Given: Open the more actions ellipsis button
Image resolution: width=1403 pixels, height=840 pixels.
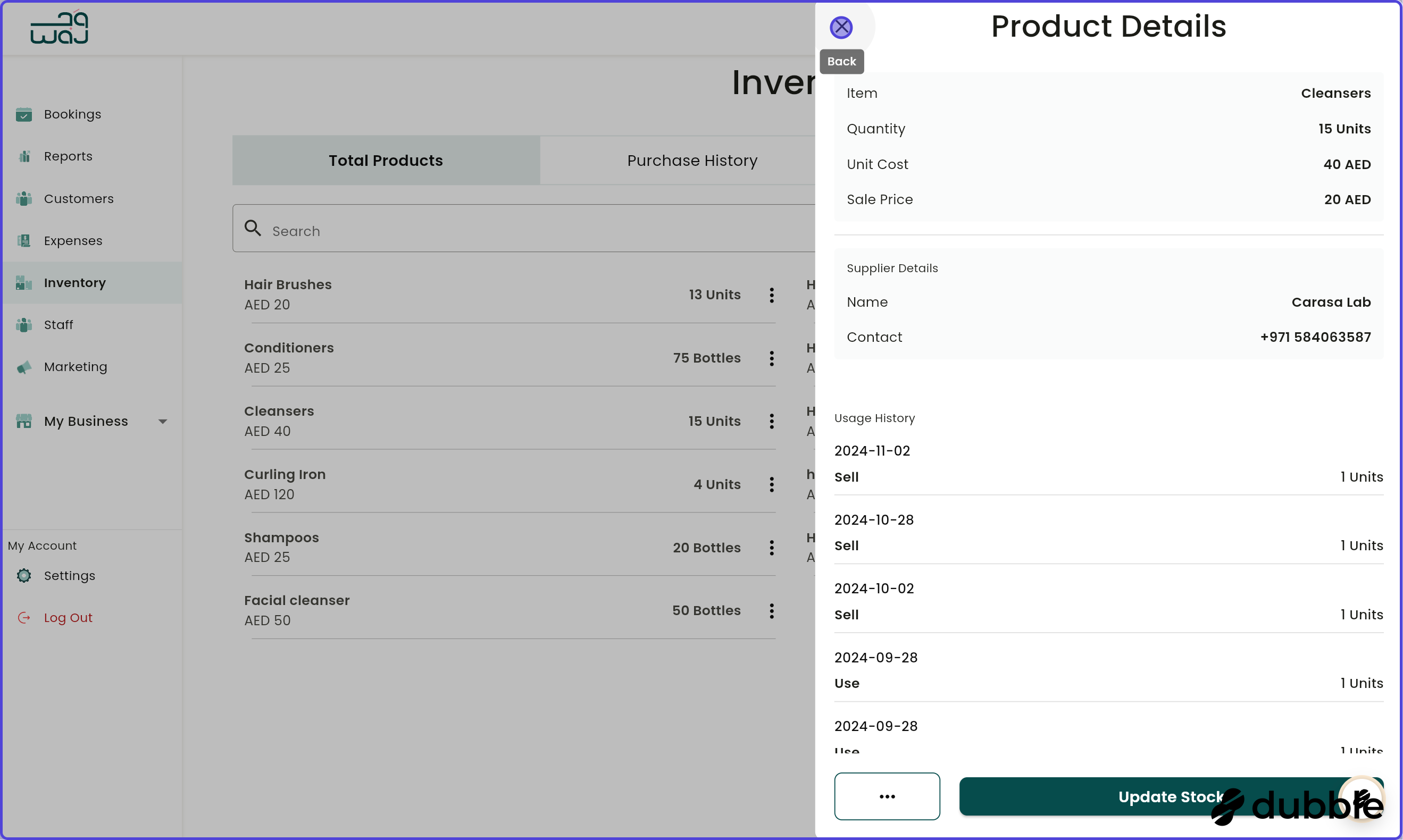Looking at the screenshot, I should pyautogui.click(x=887, y=796).
